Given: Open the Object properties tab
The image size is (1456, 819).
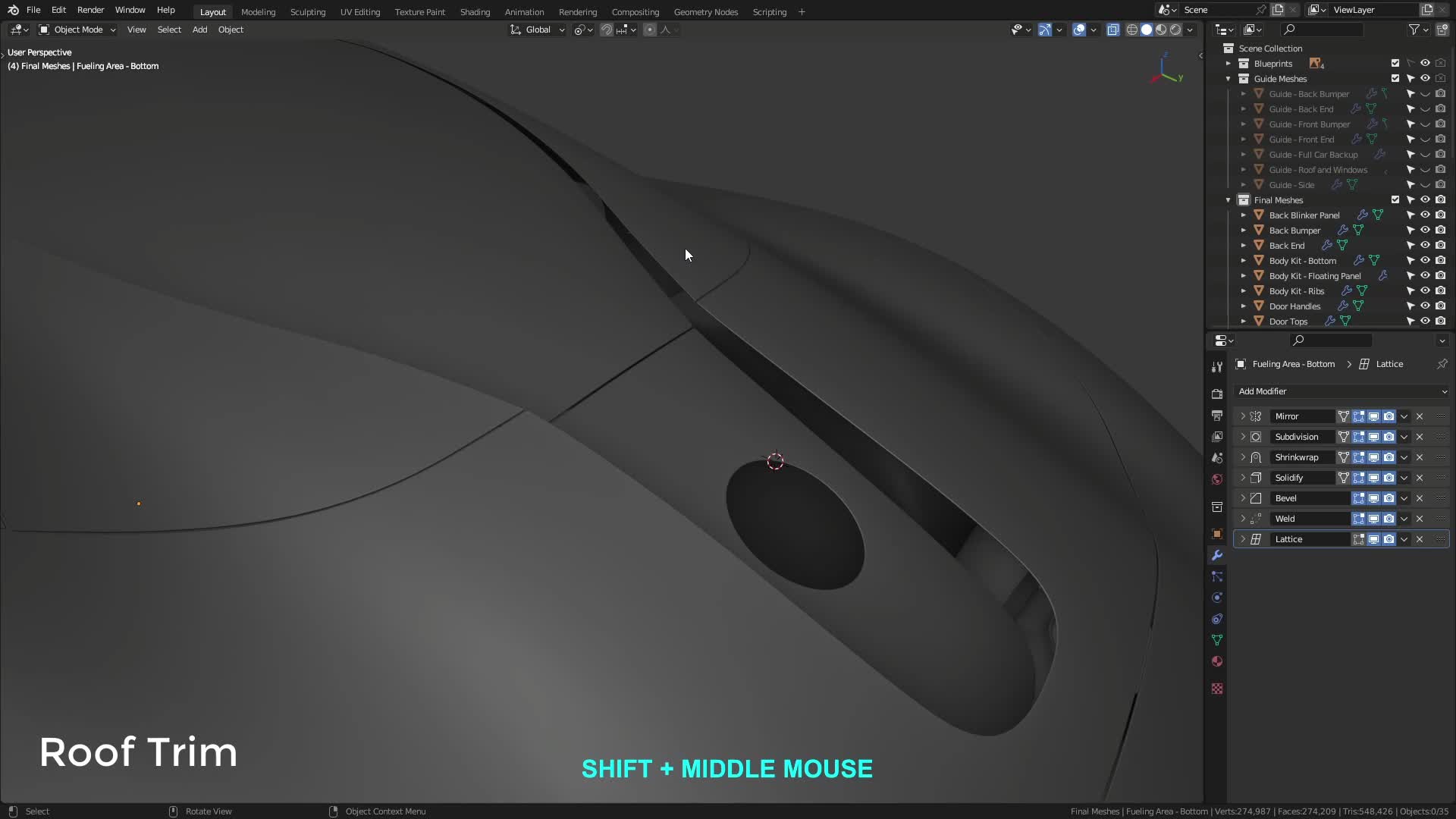Looking at the screenshot, I should [x=1217, y=534].
